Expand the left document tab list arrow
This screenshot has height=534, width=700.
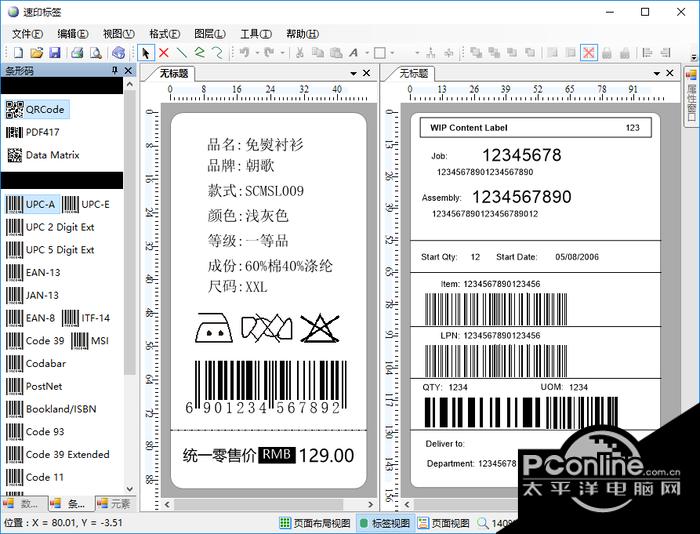click(x=353, y=73)
